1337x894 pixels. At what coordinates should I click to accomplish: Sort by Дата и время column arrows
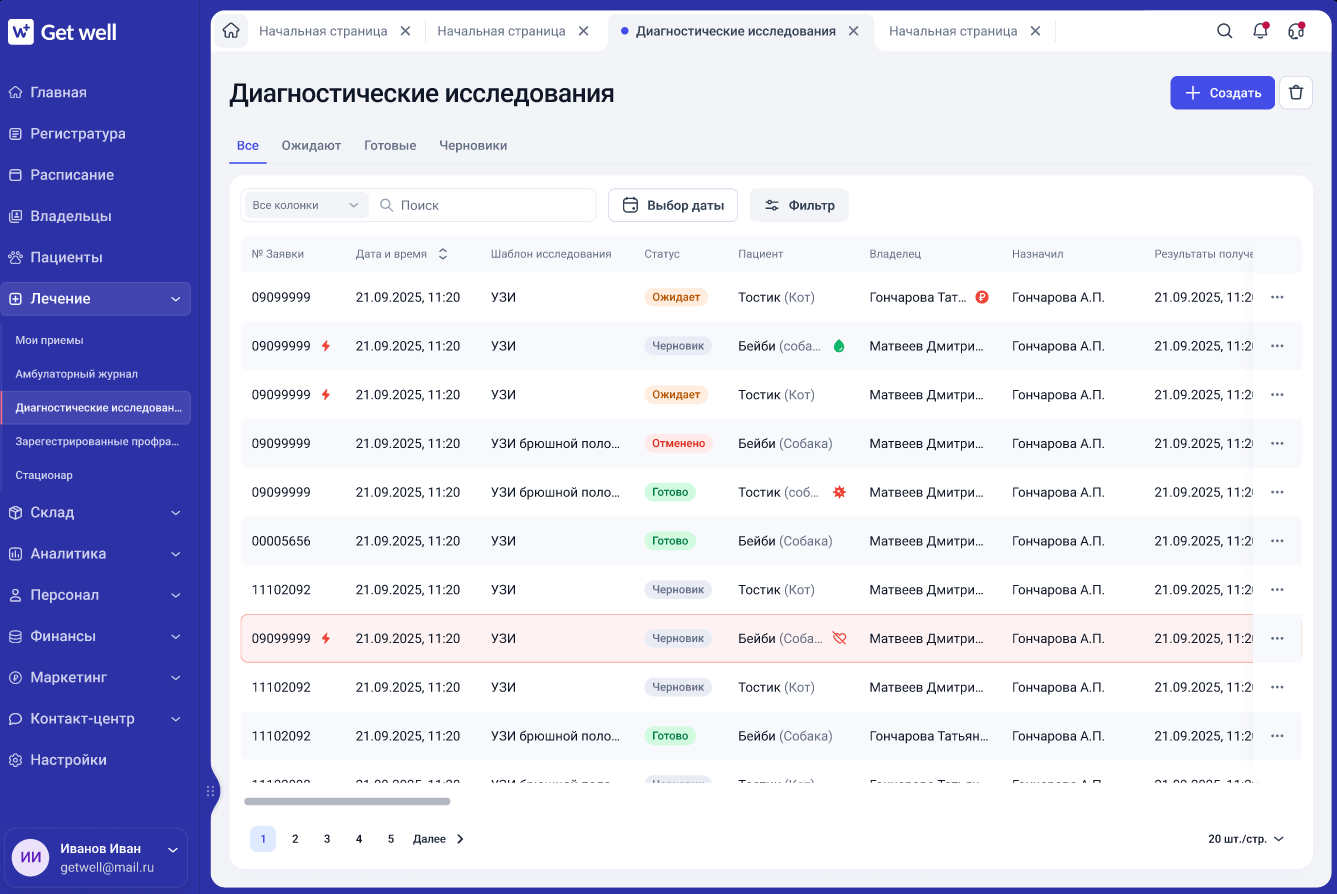[x=443, y=254]
